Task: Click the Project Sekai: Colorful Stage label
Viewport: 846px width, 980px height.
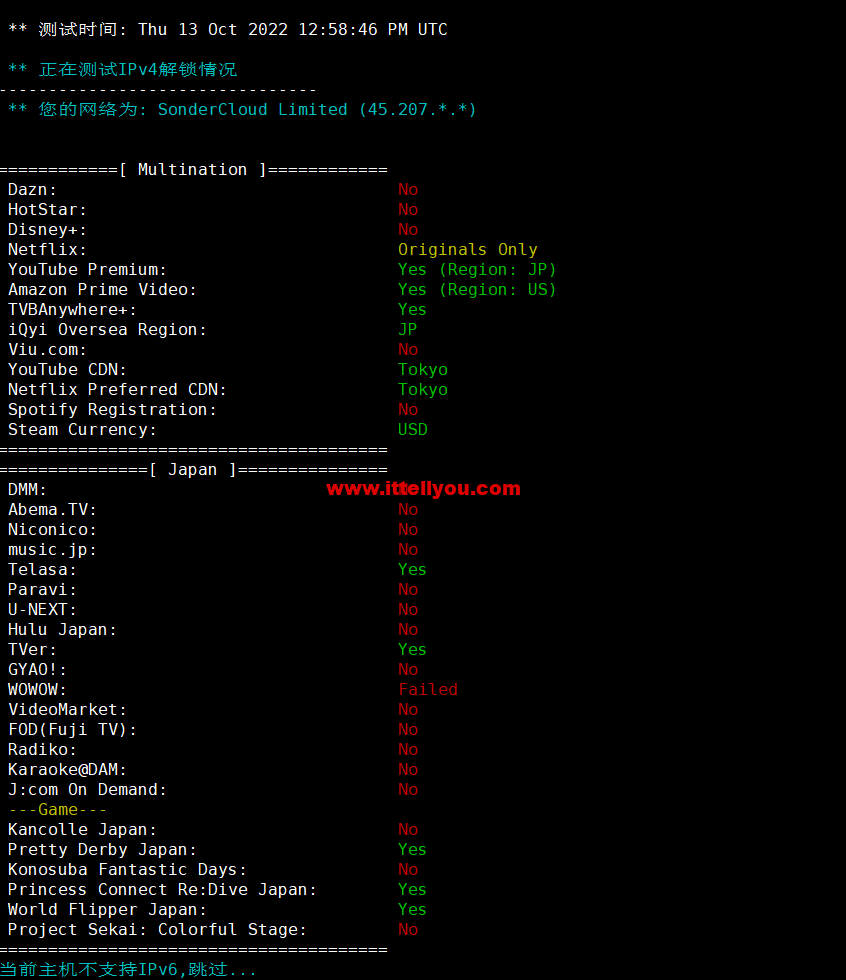Action: click(157, 929)
